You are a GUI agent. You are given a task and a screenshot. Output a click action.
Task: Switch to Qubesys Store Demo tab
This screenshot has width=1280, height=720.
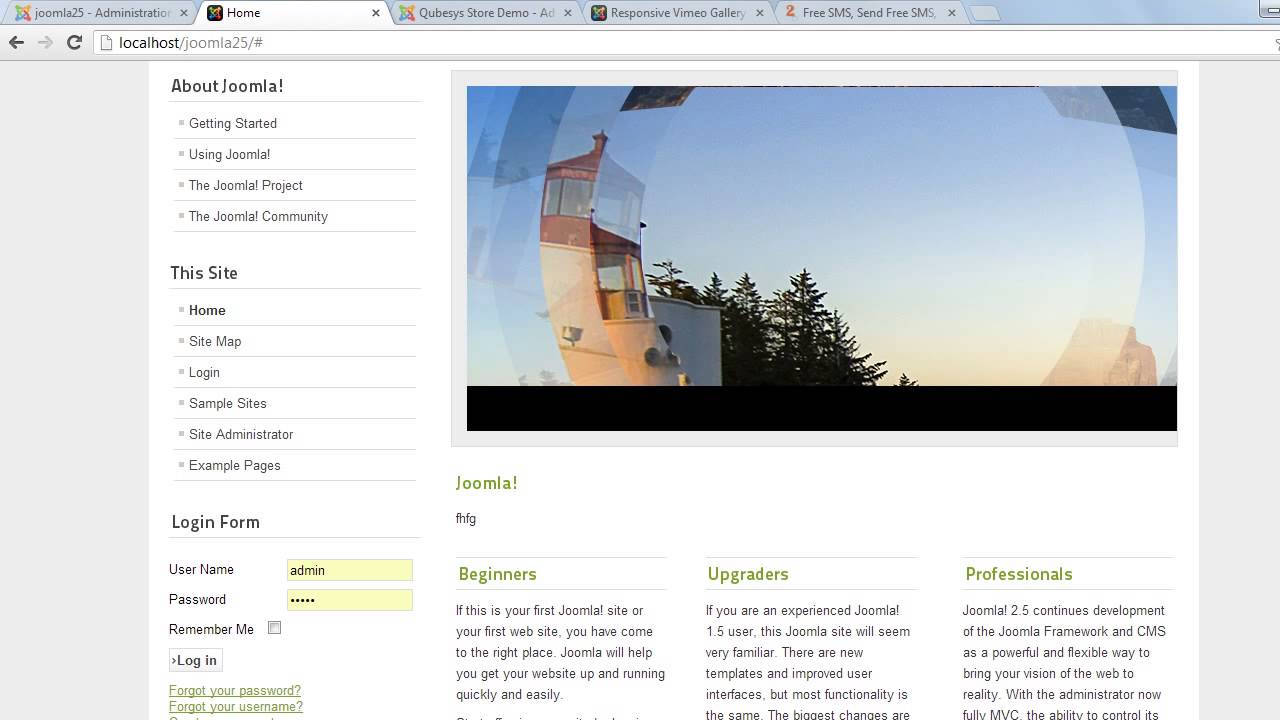(x=487, y=13)
